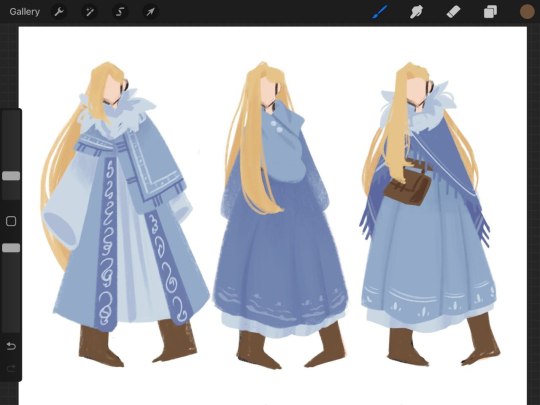Select the Eraser tool
Viewport: 540px width, 405px height.
453,12
